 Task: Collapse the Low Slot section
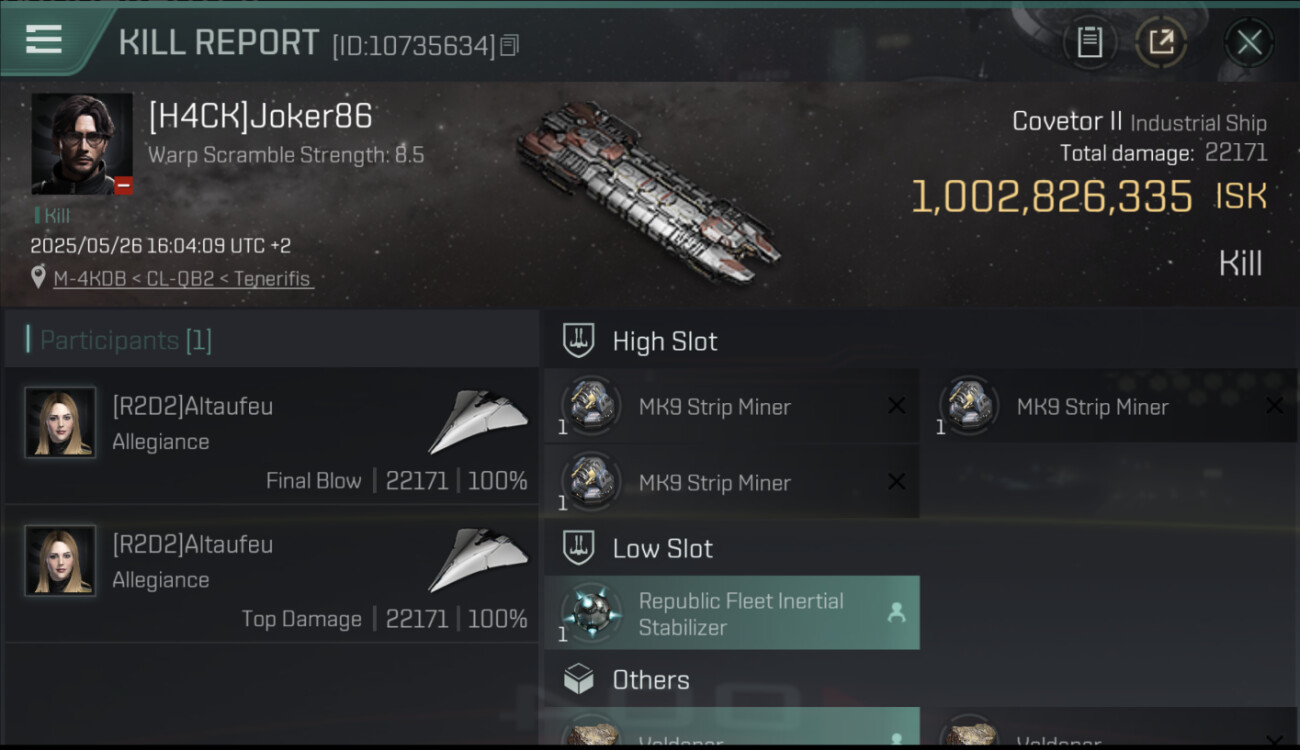pyautogui.click(x=662, y=548)
